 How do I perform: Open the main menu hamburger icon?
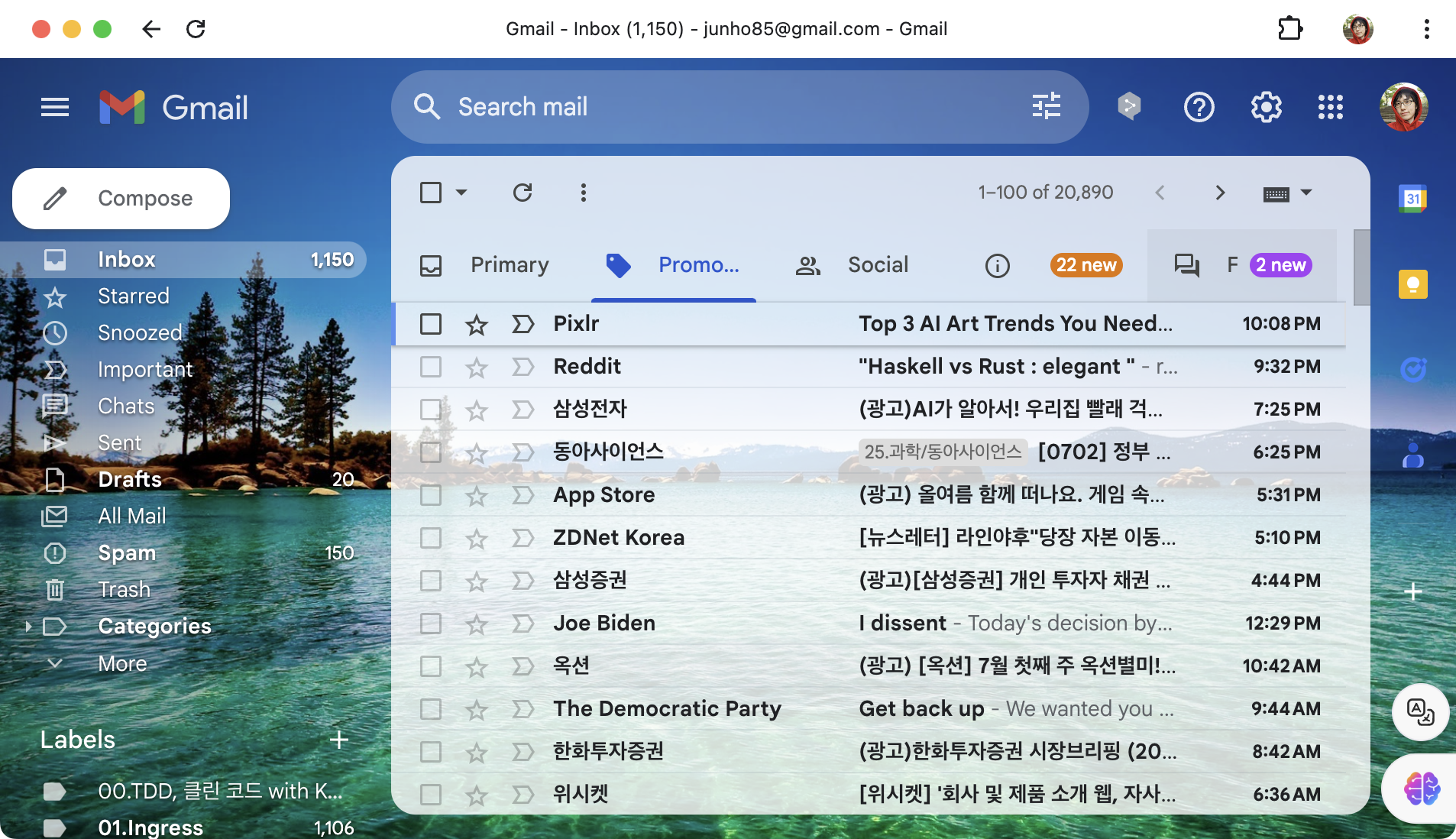55,107
